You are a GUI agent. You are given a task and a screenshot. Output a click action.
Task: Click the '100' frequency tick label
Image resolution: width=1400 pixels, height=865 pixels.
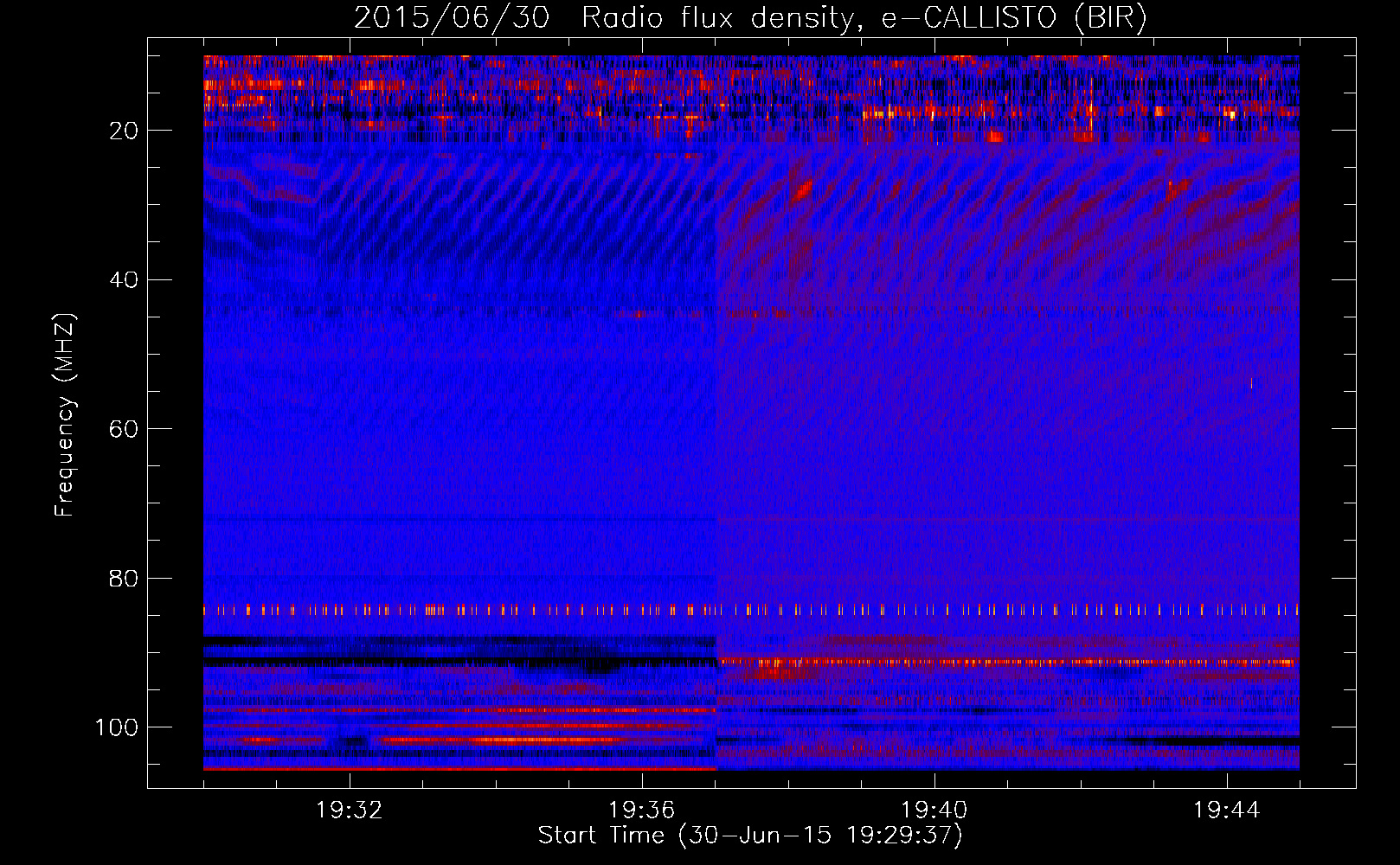tap(117, 727)
